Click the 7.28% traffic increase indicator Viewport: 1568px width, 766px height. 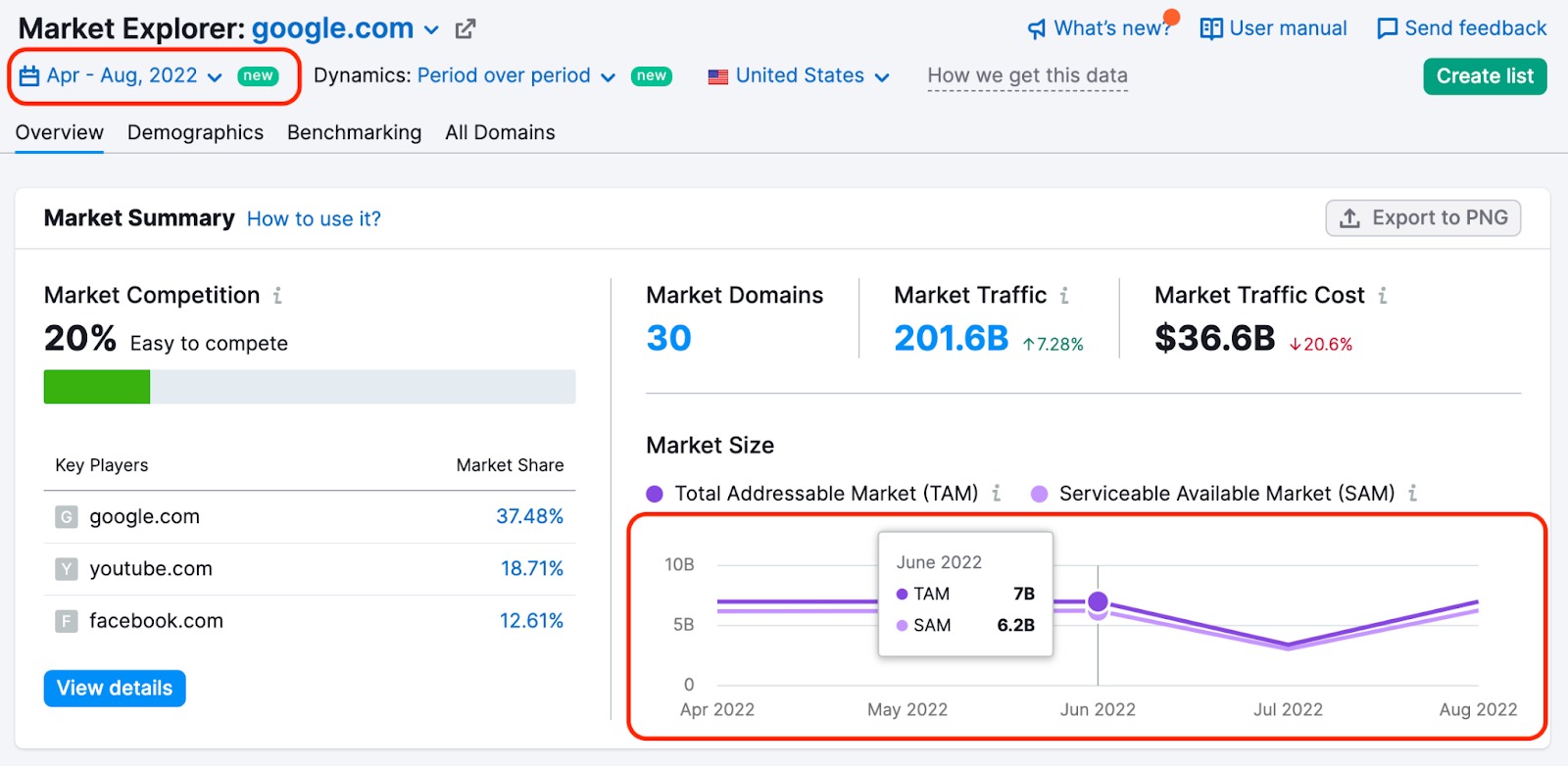pyautogui.click(x=1053, y=344)
